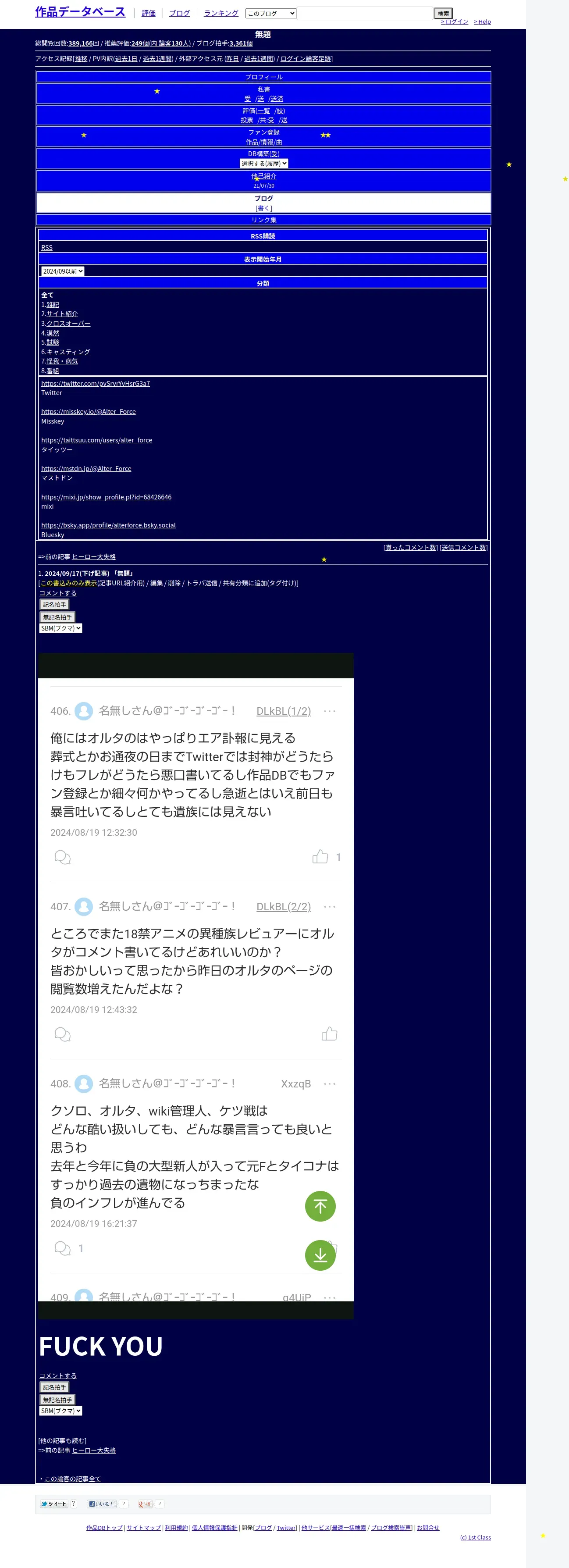Click the 作品データベース site title link
Screen dimensions: 569x1568
[80, 11]
